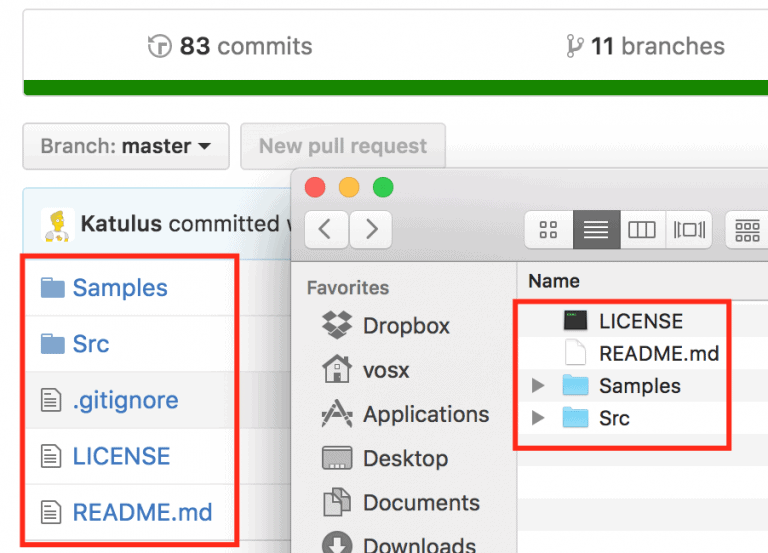Zoom the Finder window with green button

pos(383,187)
